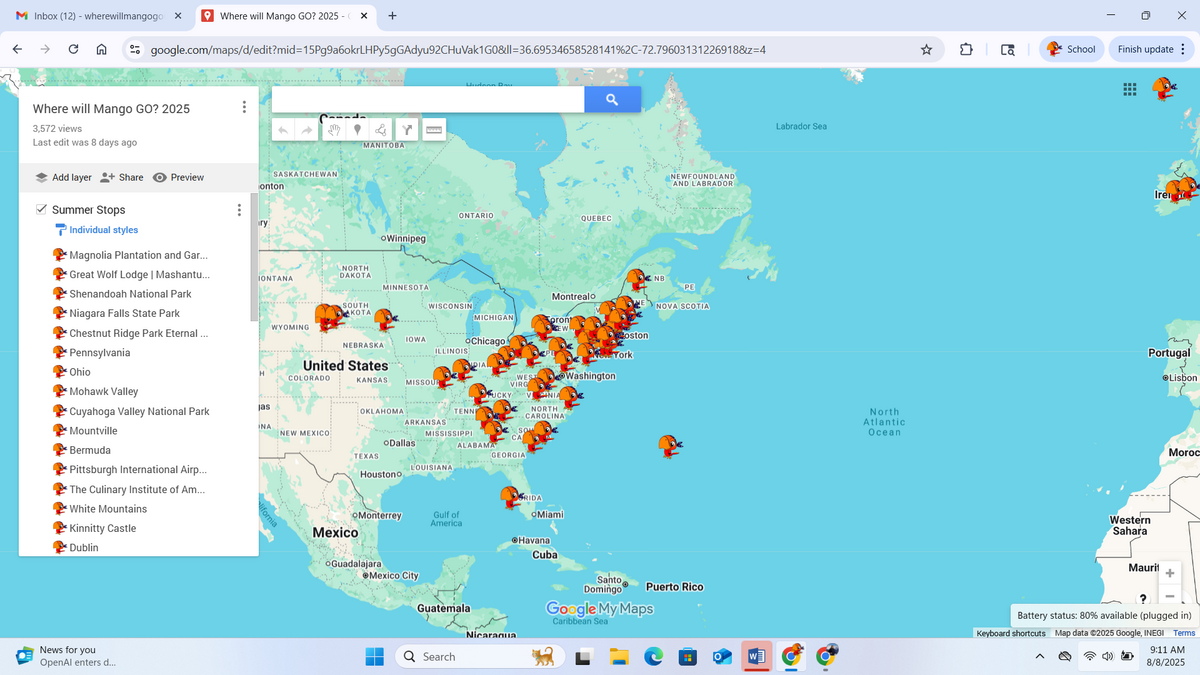This screenshot has width=1200, height=675.
Task: Click the address bar URL
Action: [x=458, y=49]
